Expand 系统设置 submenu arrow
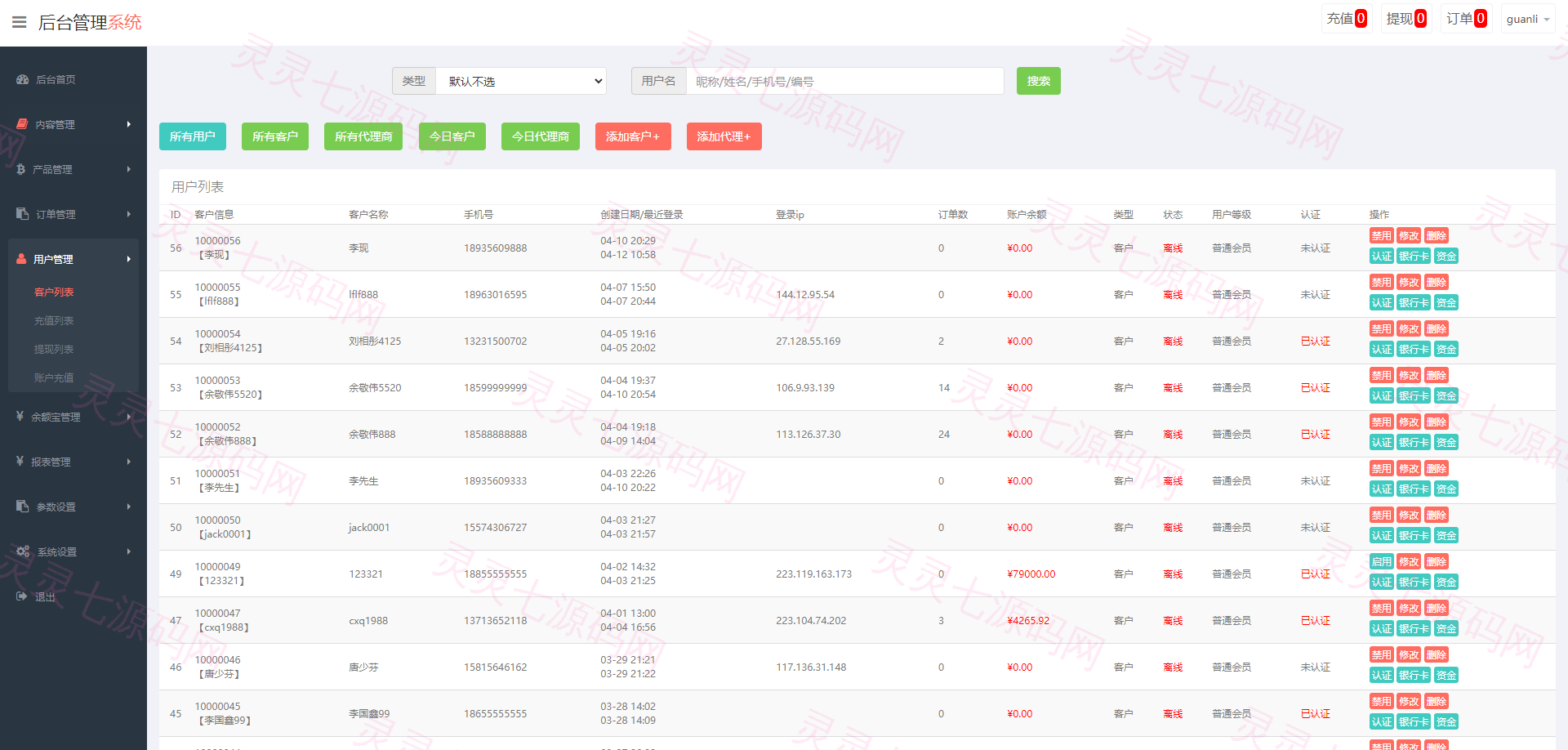The width and height of the screenshot is (1568, 750). pyautogui.click(x=129, y=551)
